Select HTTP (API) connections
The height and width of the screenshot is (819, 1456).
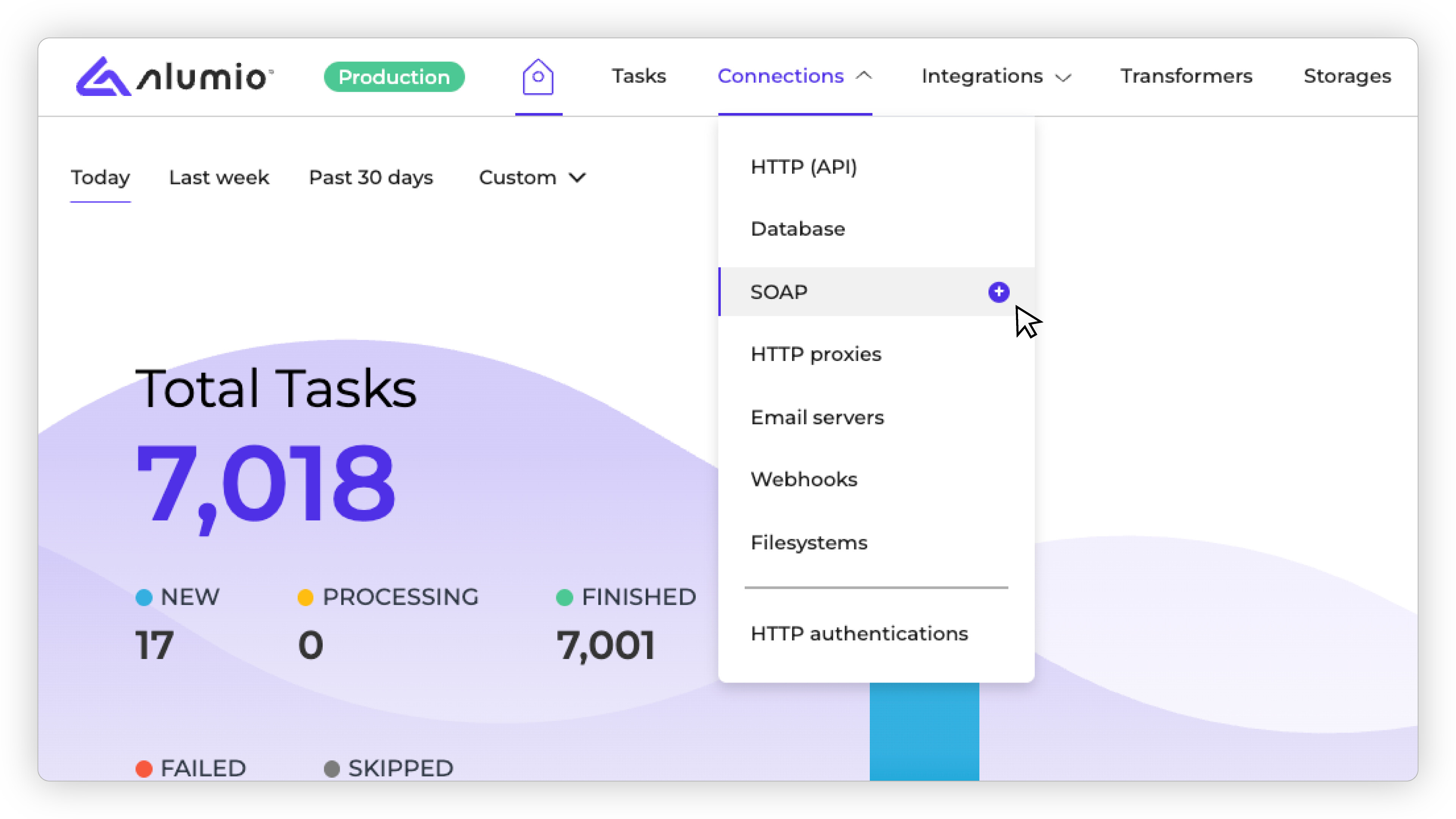803,167
